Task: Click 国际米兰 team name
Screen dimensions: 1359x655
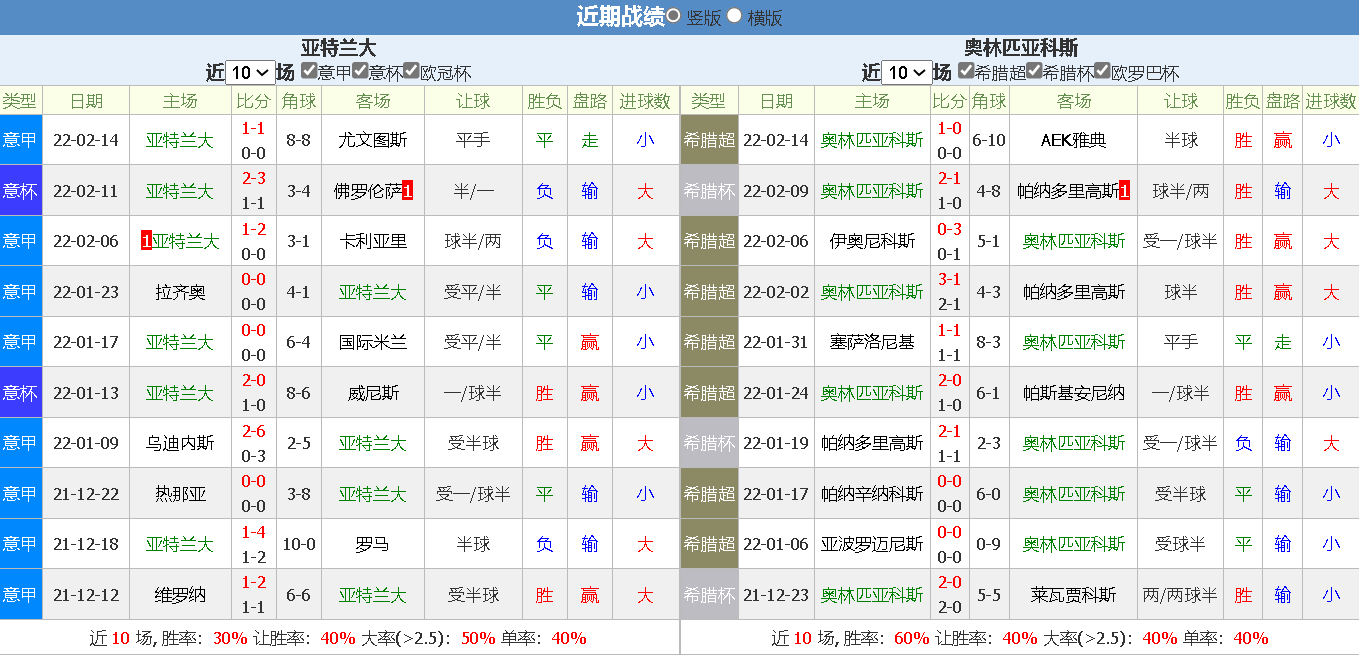Action: point(373,342)
